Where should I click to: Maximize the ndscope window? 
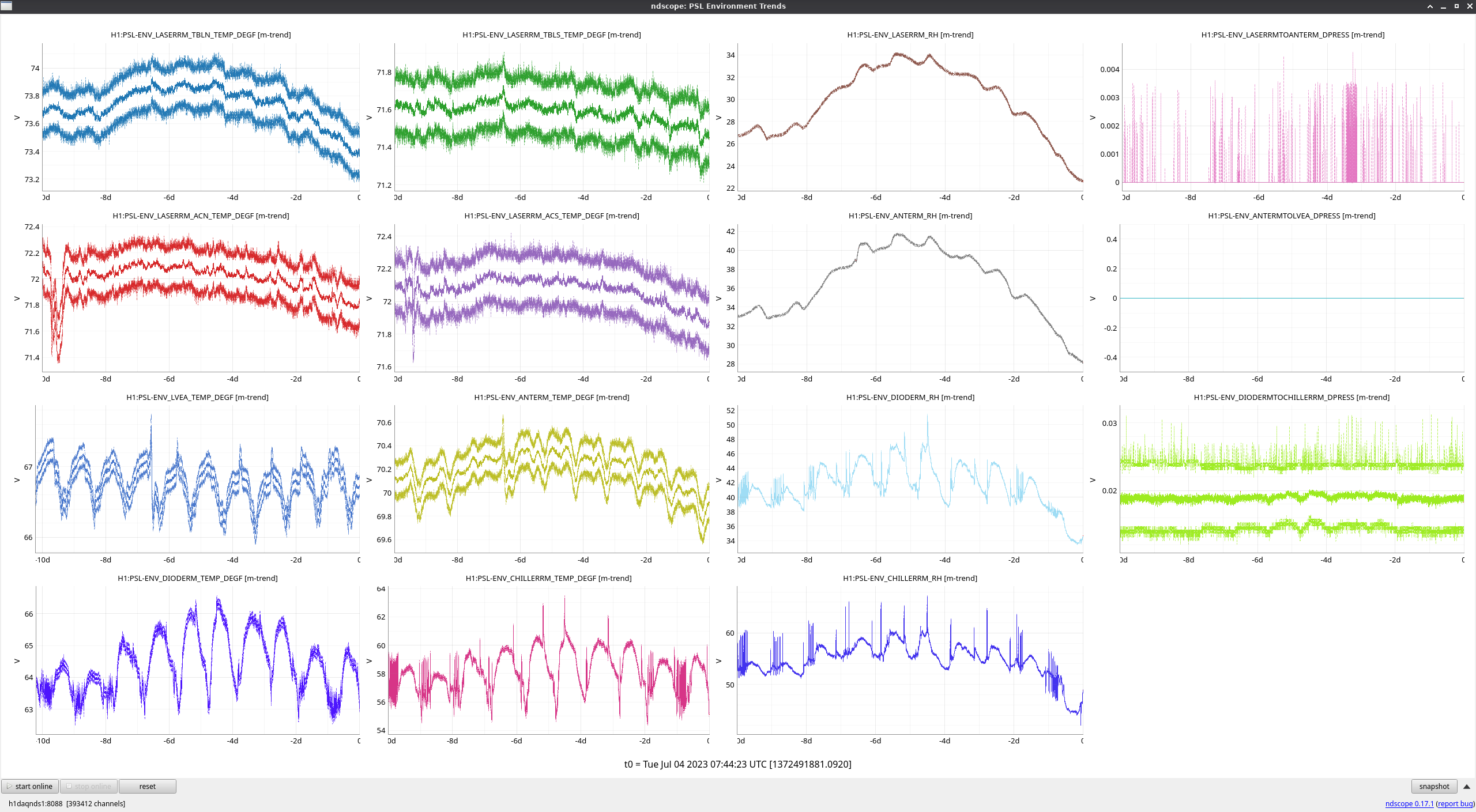(1456, 6)
